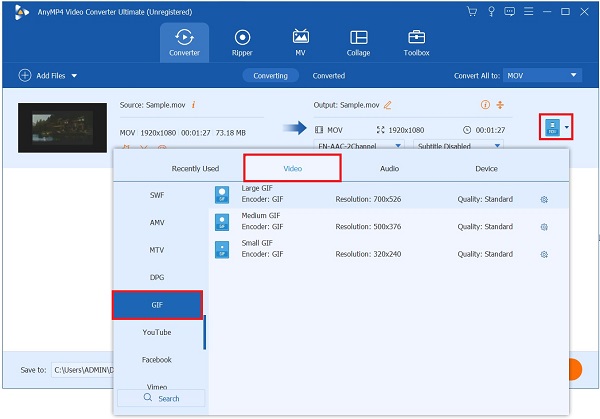Open settings gear for Small GIF
Image resolution: width=600 pixels, height=419 pixels.
click(544, 254)
